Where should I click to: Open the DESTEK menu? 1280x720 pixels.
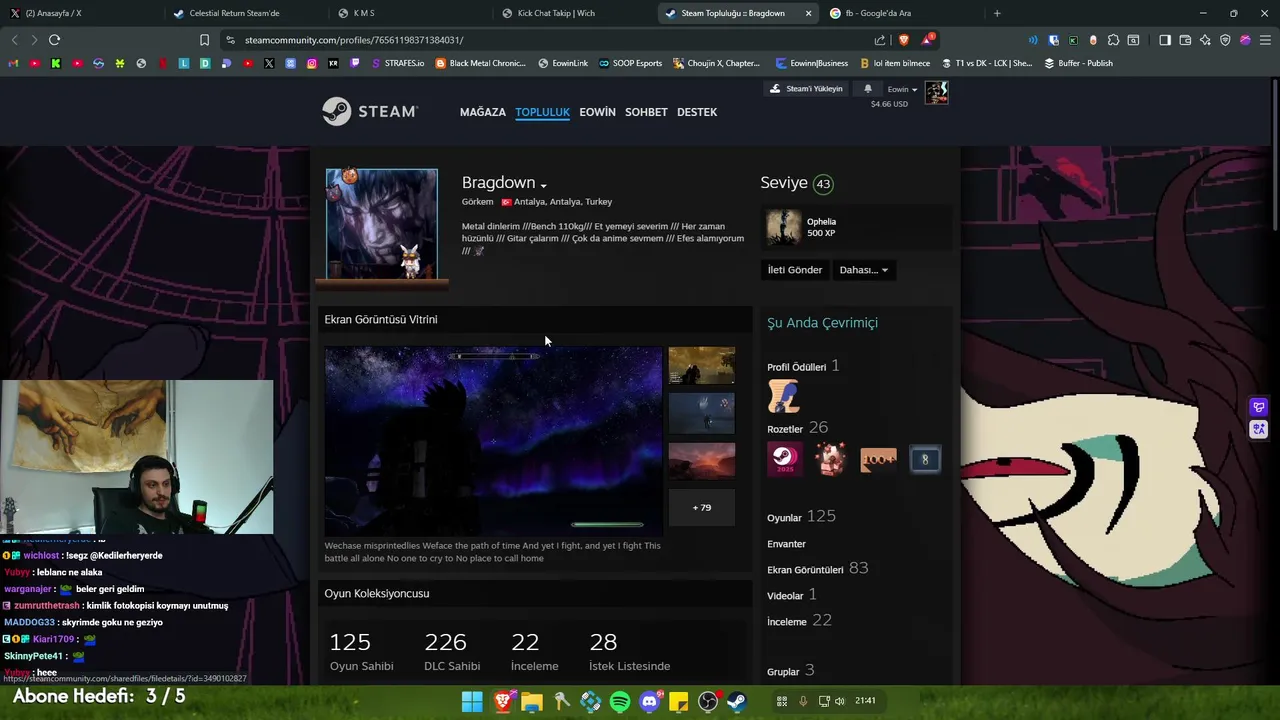[x=697, y=112]
